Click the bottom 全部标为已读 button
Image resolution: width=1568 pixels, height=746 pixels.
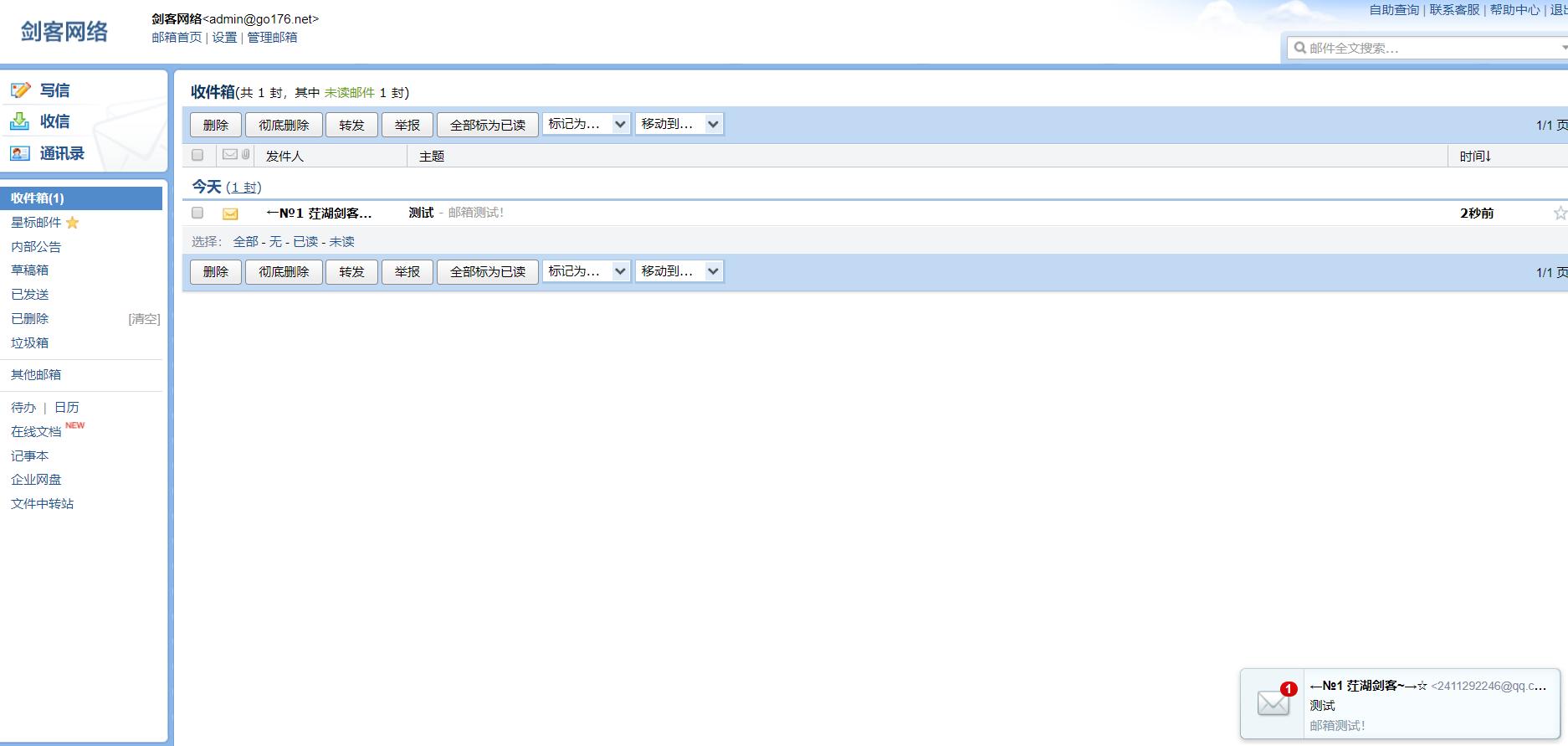(x=488, y=272)
